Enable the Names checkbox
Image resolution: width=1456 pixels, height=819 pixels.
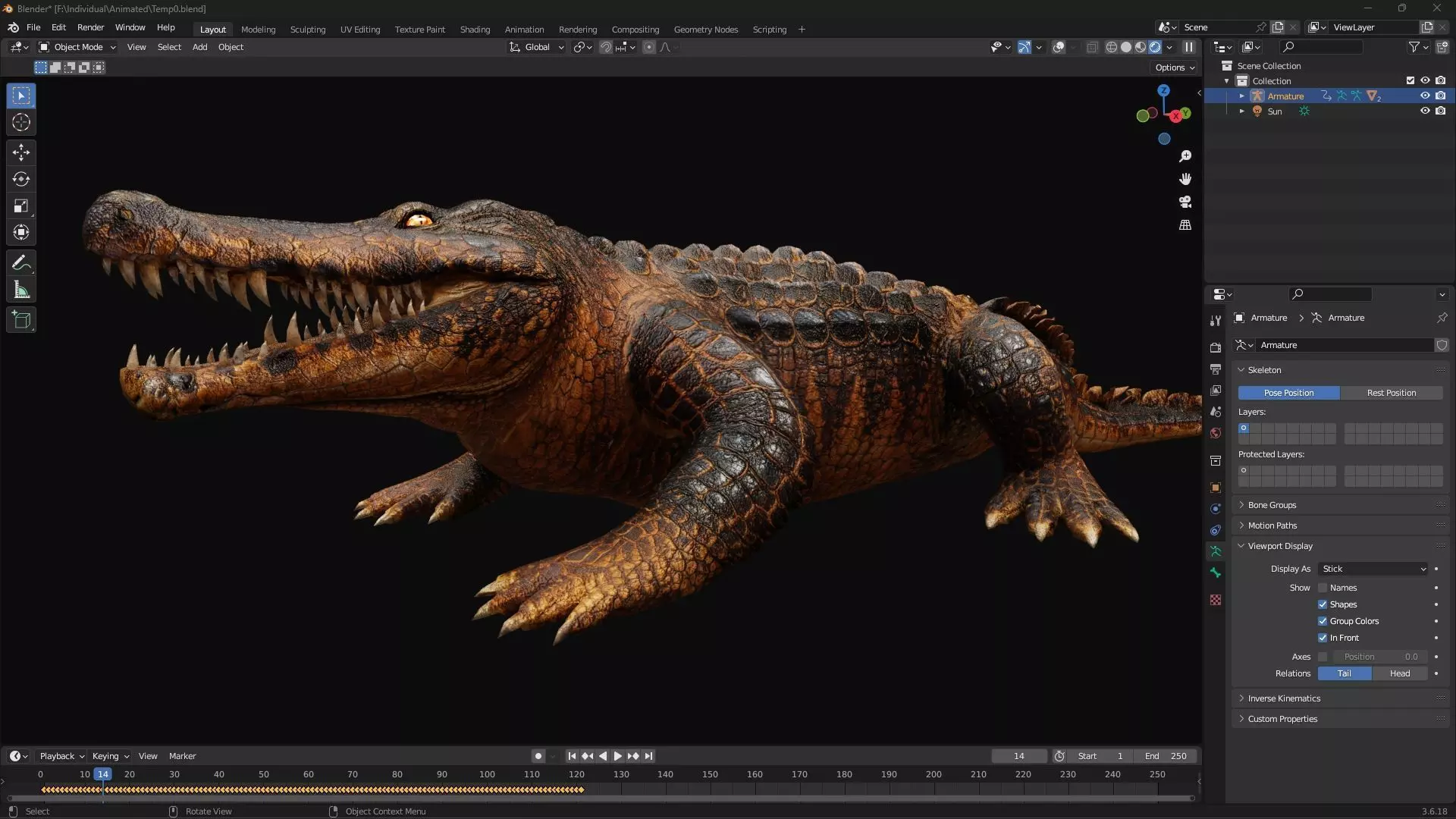tap(1323, 588)
